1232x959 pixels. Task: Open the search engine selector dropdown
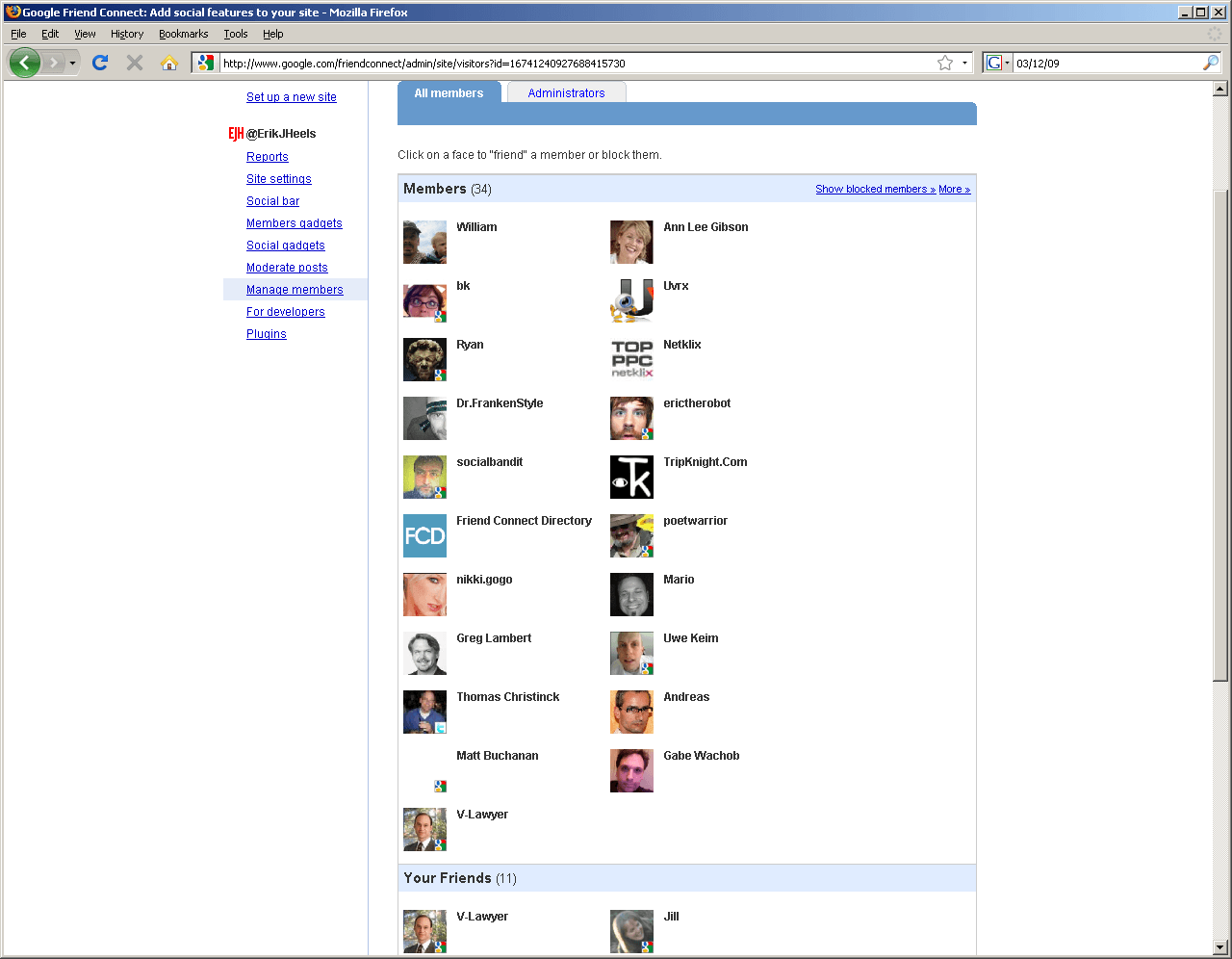pyautogui.click(x=998, y=64)
